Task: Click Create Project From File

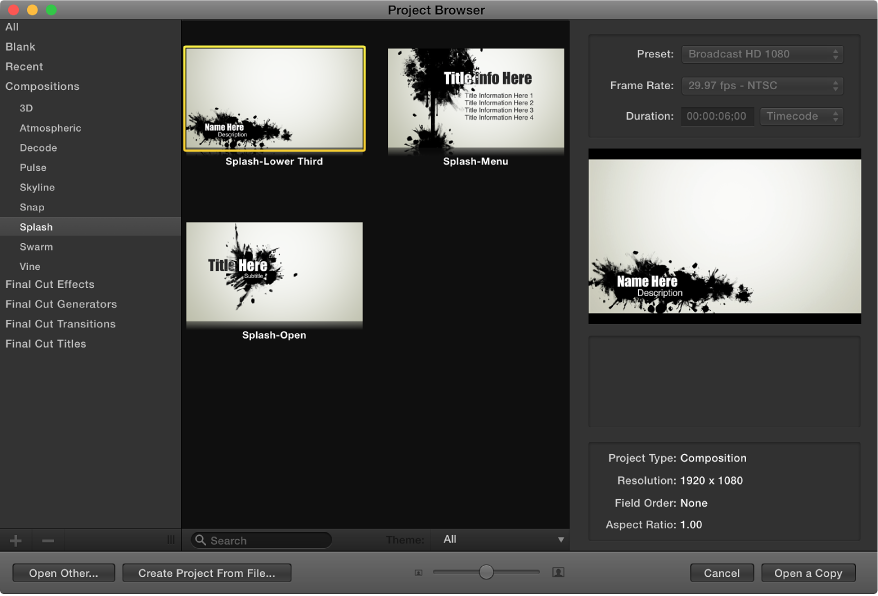Action: [207, 572]
